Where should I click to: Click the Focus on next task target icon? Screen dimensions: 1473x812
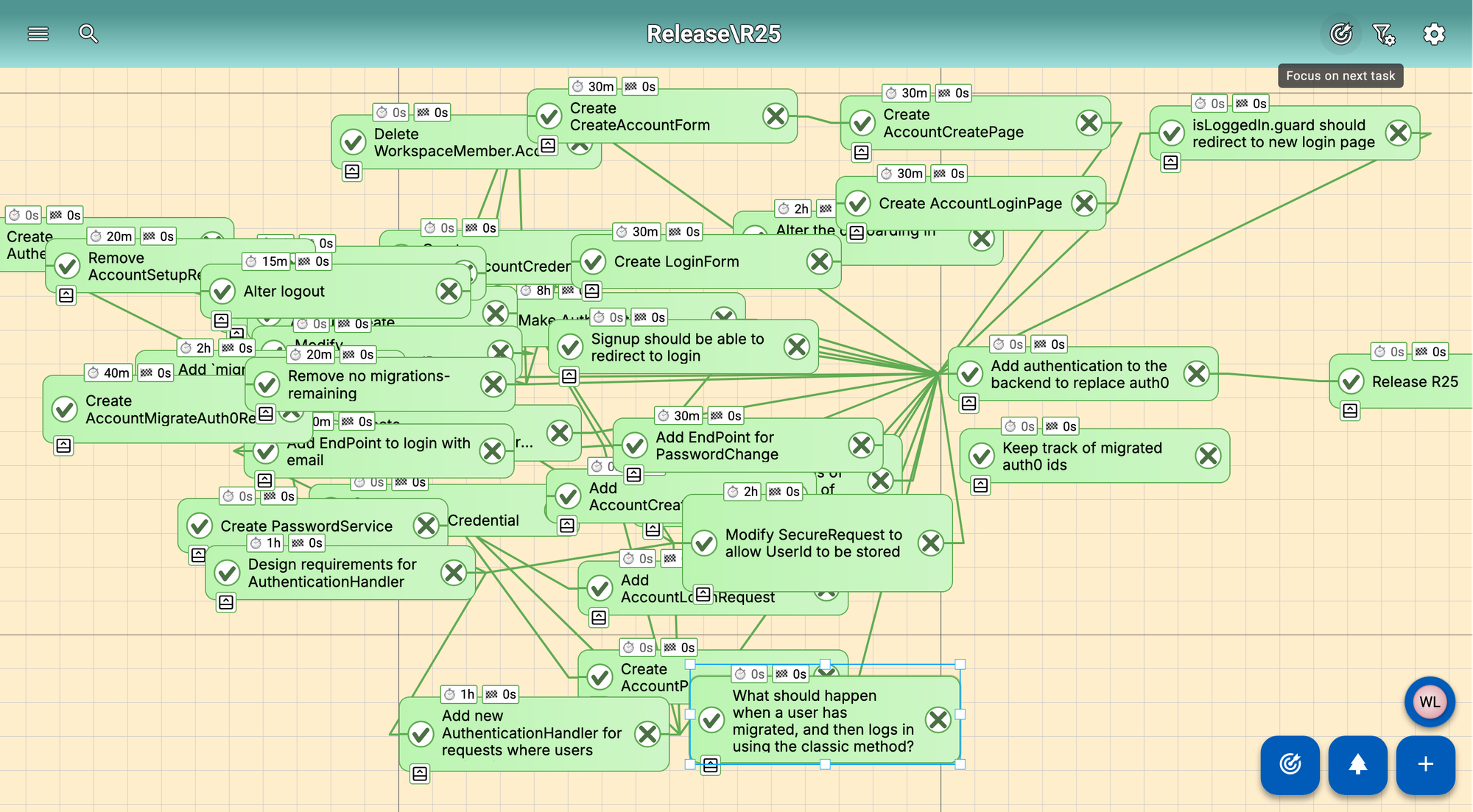pyautogui.click(x=1340, y=34)
